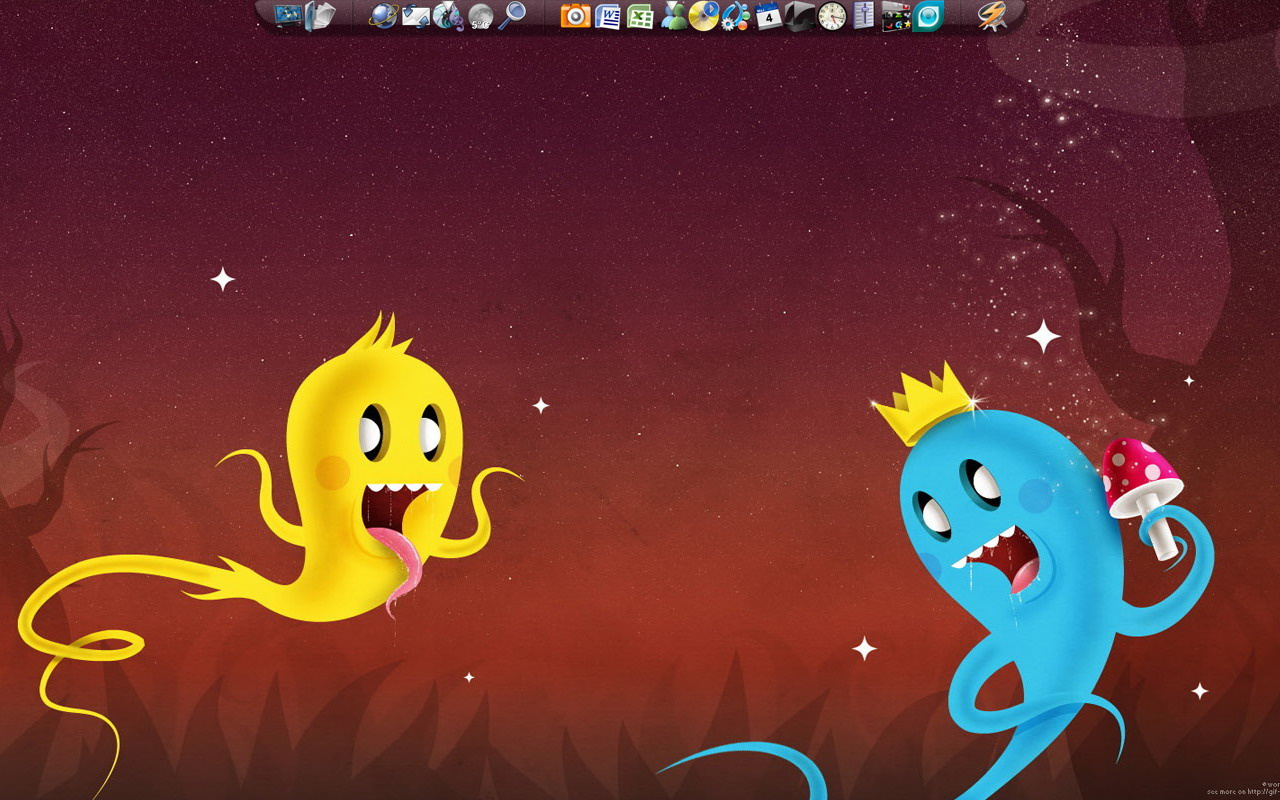The height and width of the screenshot is (800, 1280).
Task: Launch Microsoft Word from the dock
Action: point(607,15)
